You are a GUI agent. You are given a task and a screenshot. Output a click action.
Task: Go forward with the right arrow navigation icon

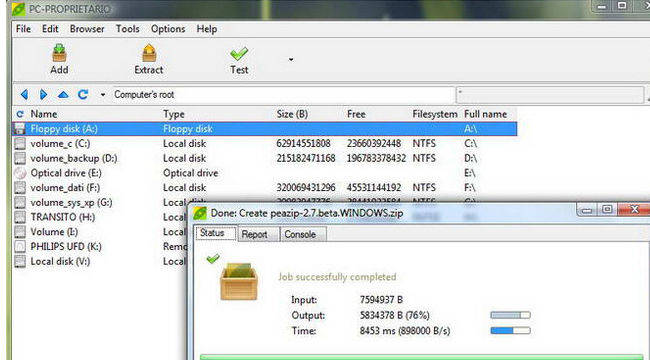pyautogui.click(x=43, y=95)
